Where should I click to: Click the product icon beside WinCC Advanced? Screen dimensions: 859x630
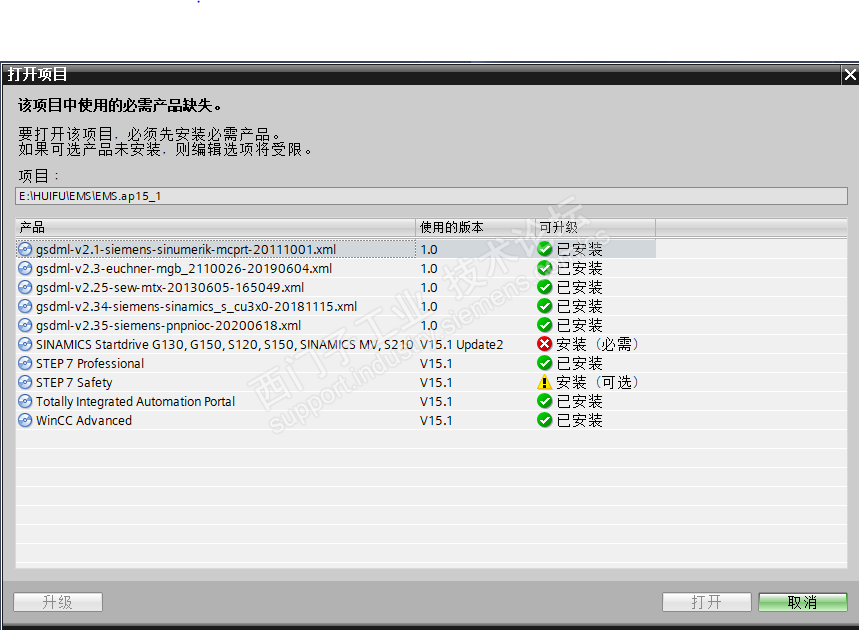pos(25,421)
